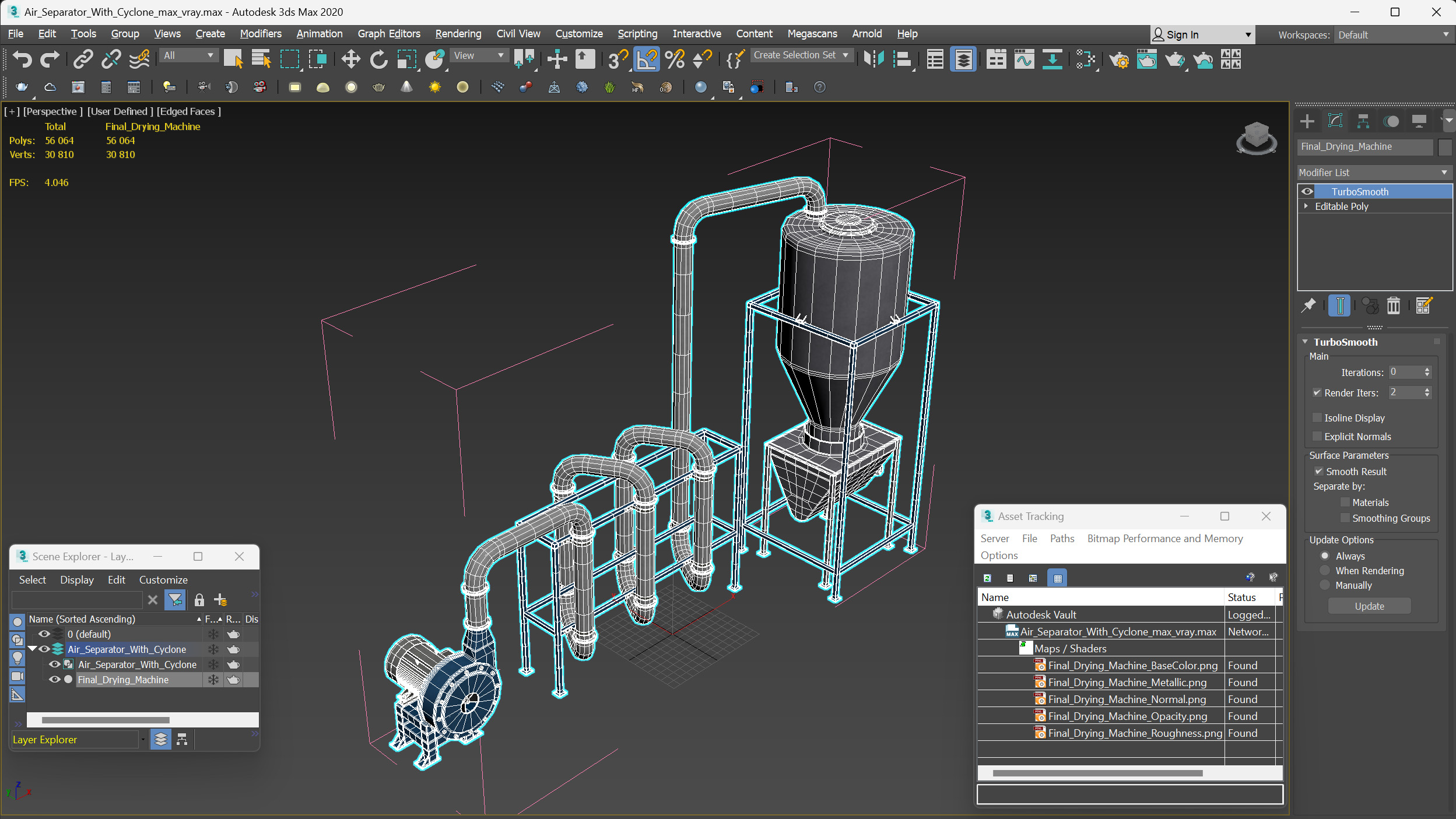Open the Workspaces Default dropdown
The height and width of the screenshot is (819, 1456).
[x=1393, y=35]
